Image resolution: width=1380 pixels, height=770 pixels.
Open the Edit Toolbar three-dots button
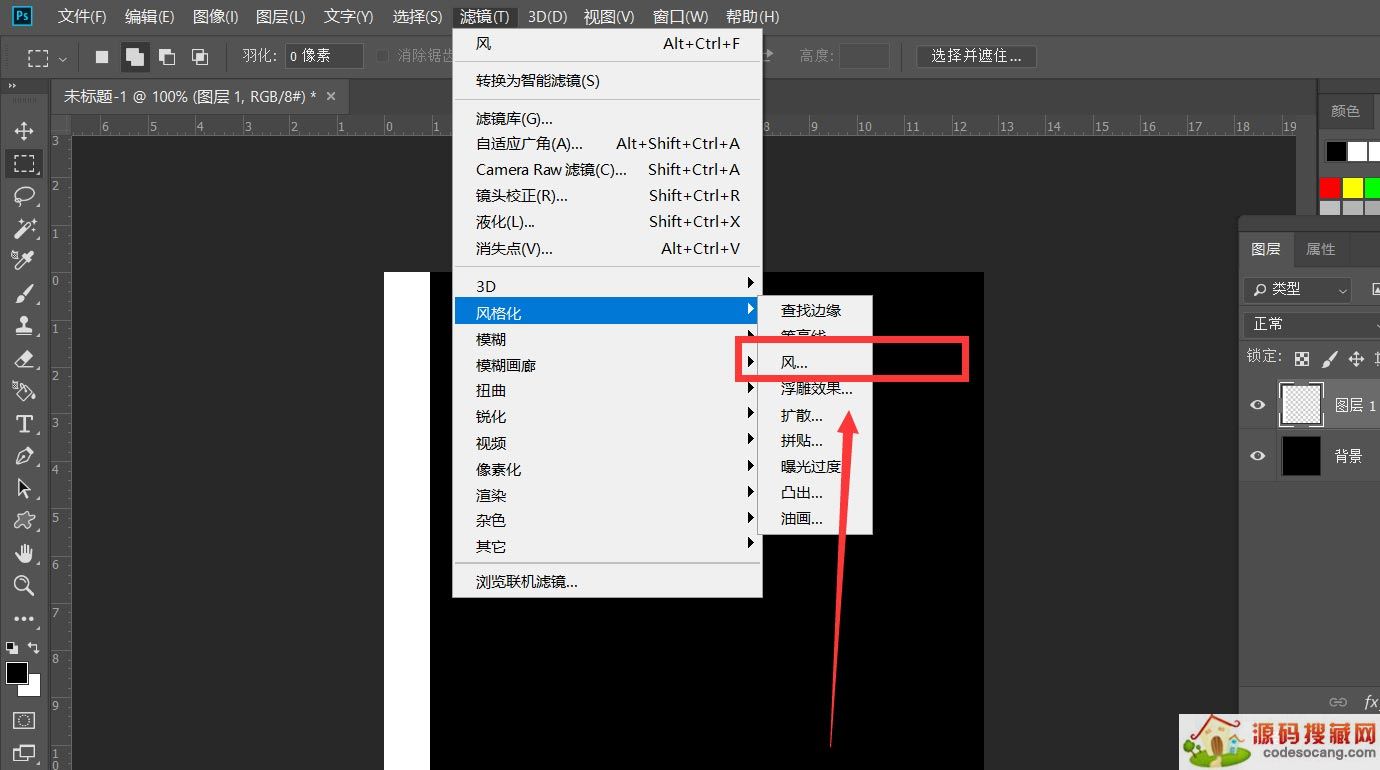tap(24, 619)
